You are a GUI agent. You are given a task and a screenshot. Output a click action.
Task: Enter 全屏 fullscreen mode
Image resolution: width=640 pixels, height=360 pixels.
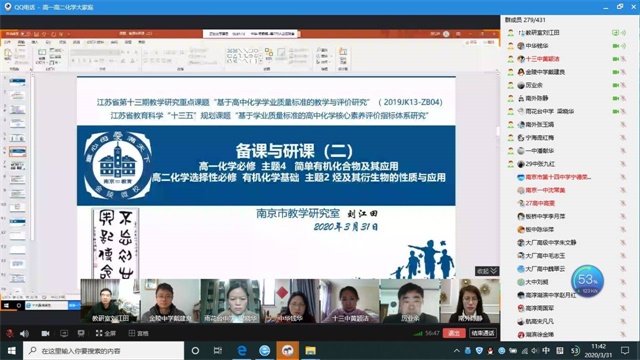106,333
